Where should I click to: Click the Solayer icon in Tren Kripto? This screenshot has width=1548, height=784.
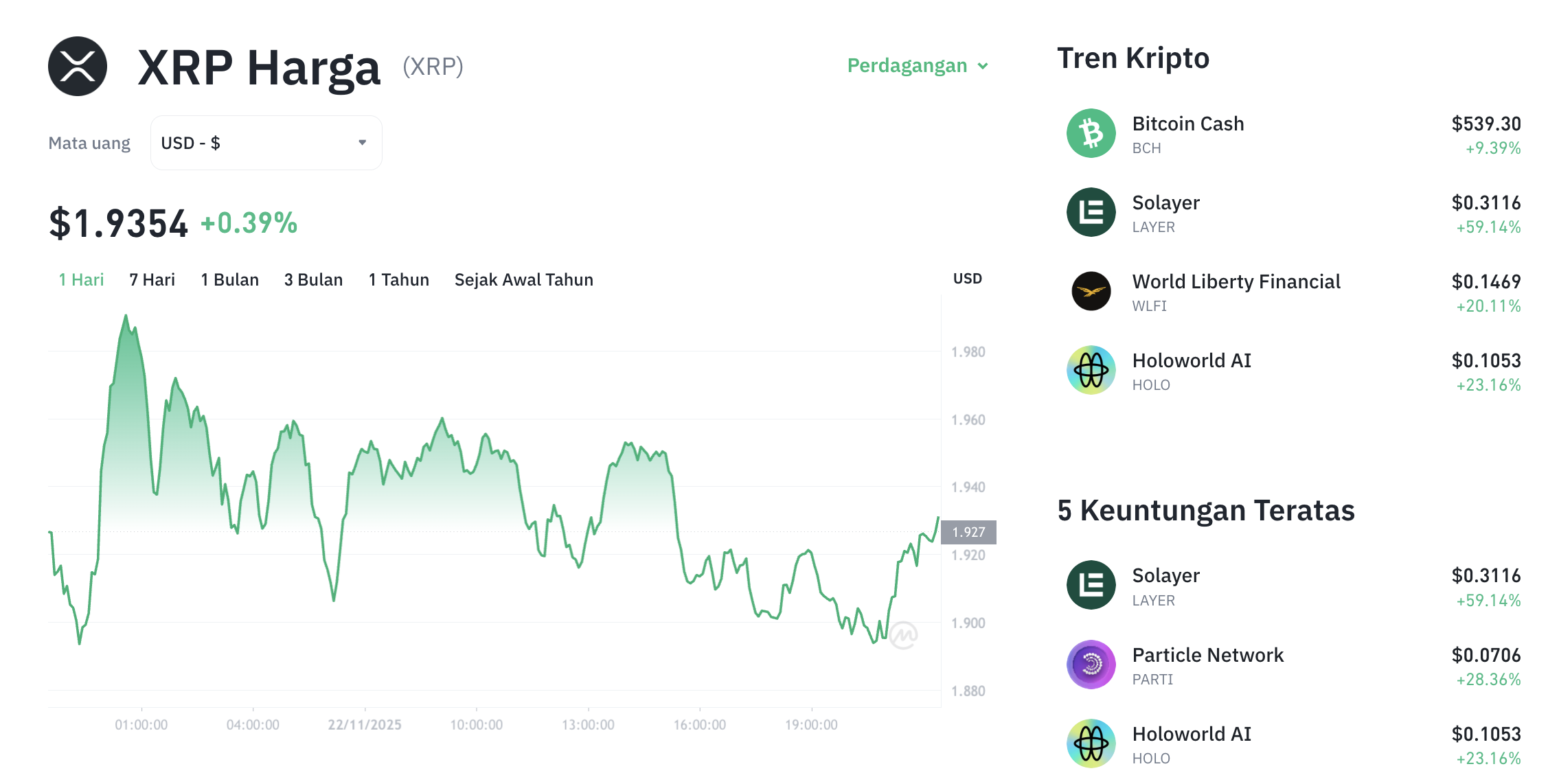(x=1090, y=211)
